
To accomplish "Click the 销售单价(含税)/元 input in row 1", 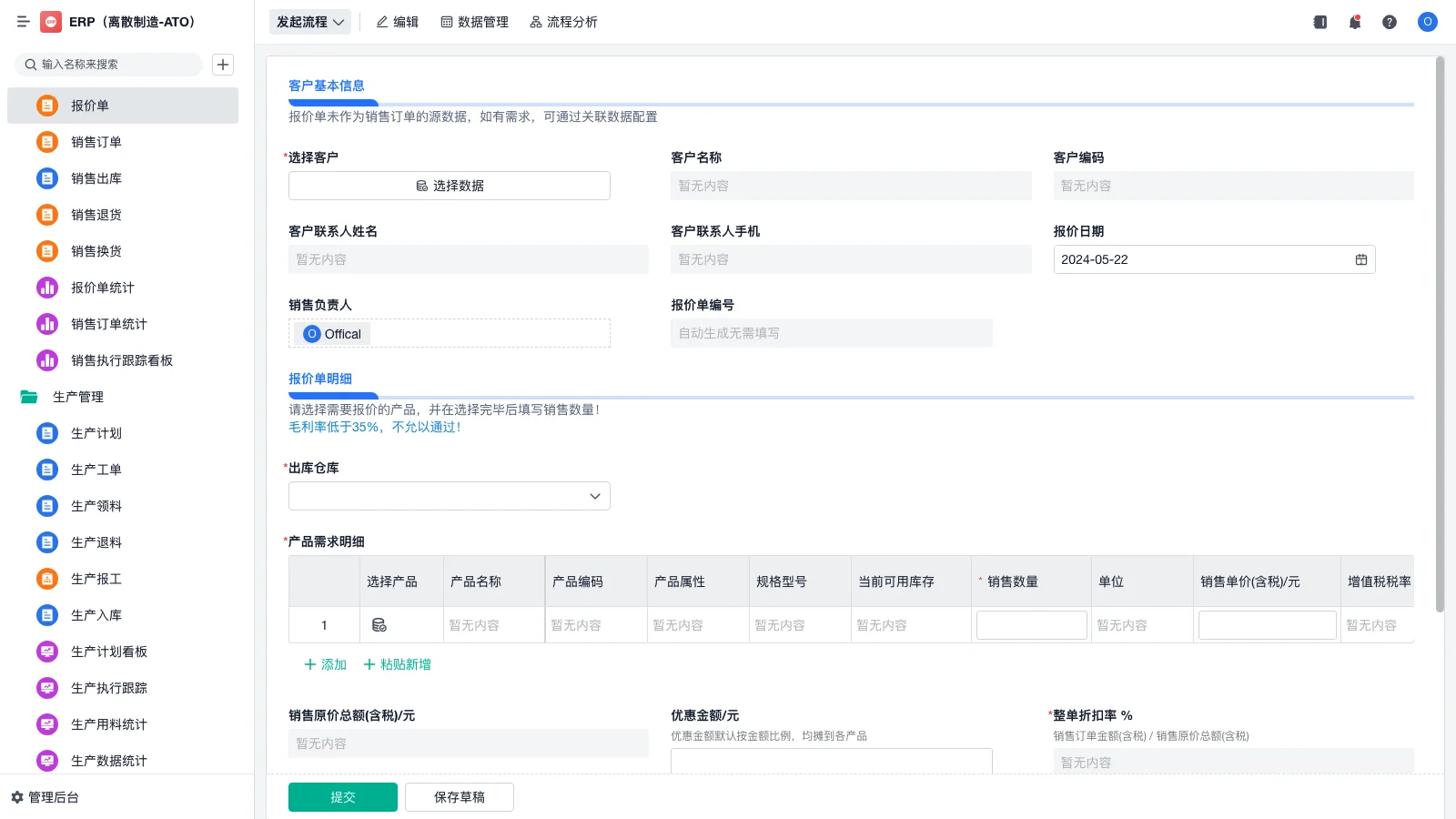I will [x=1268, y=625].
